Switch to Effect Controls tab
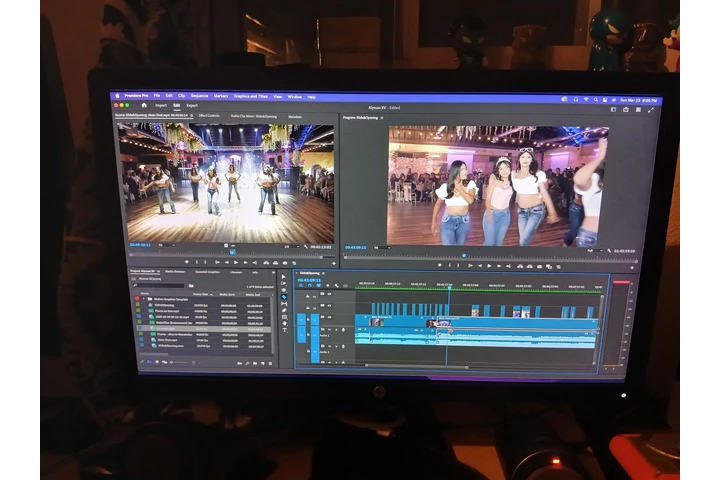 coord(209,116)
